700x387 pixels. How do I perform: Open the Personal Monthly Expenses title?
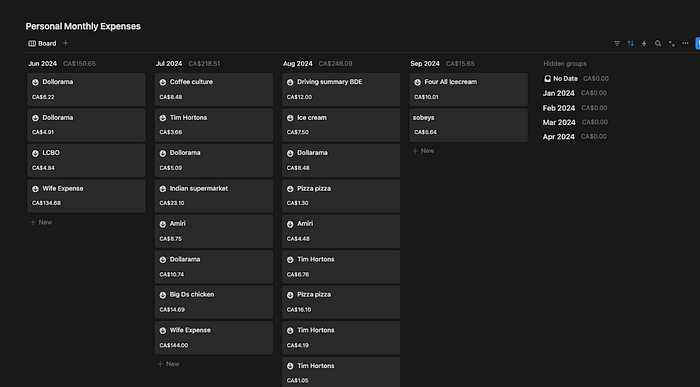83,26
